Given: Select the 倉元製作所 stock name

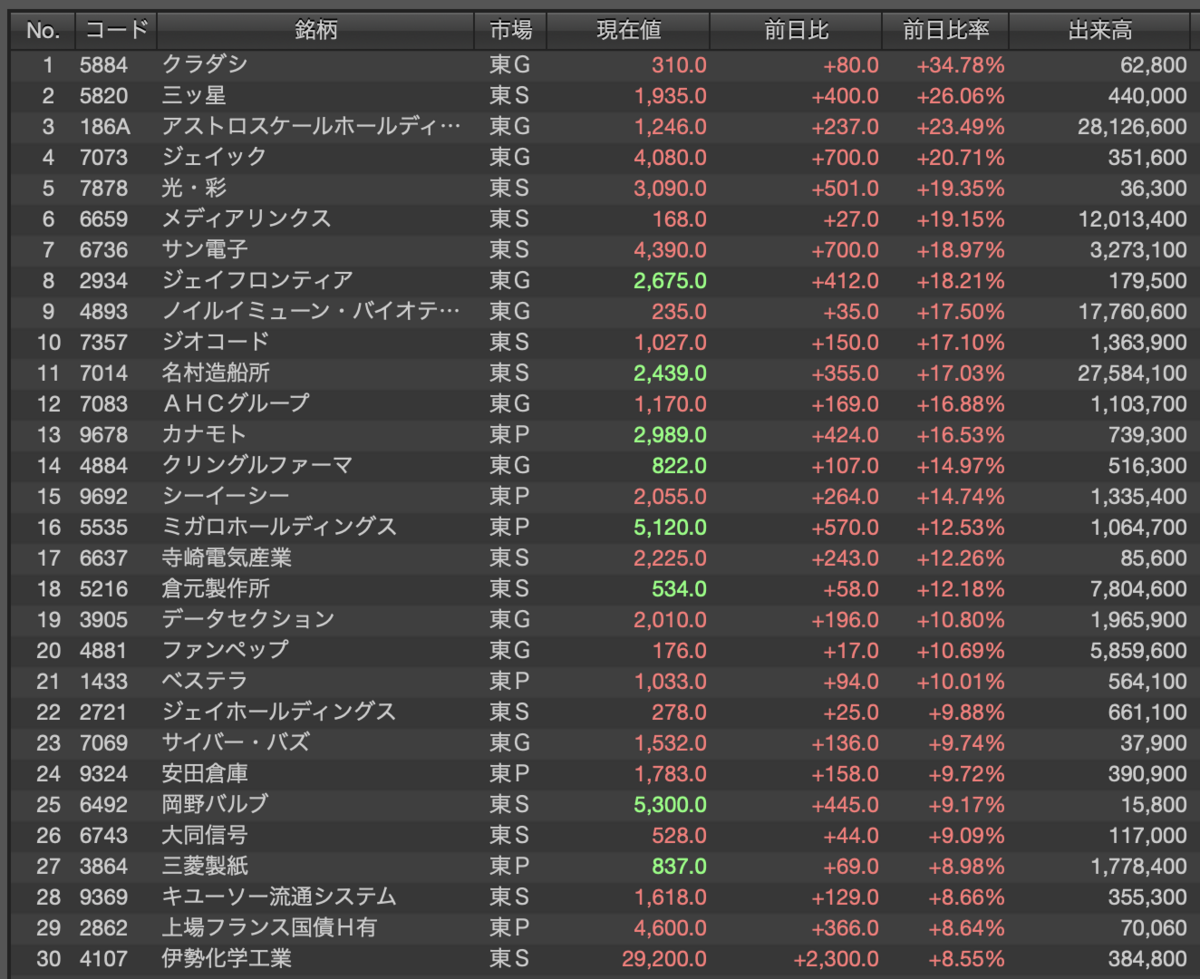Looking at the screenshot, I should click(216, 589).
